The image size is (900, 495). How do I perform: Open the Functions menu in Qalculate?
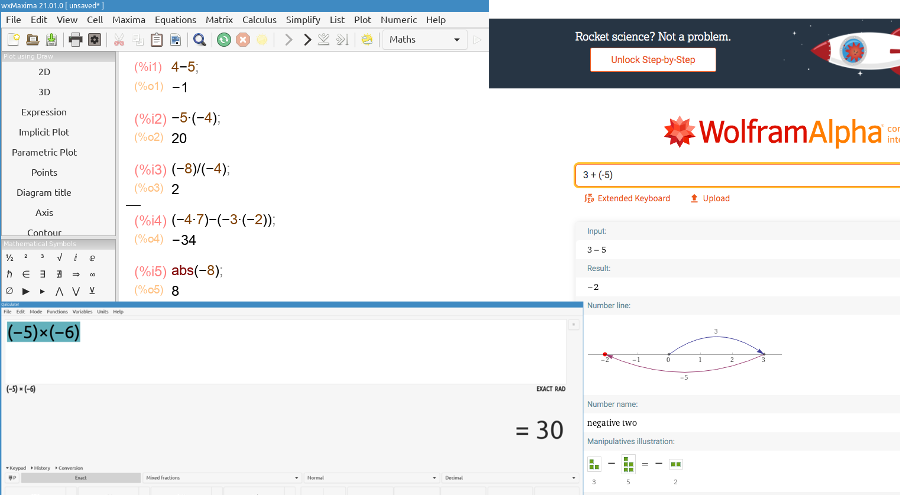(57, 312)
